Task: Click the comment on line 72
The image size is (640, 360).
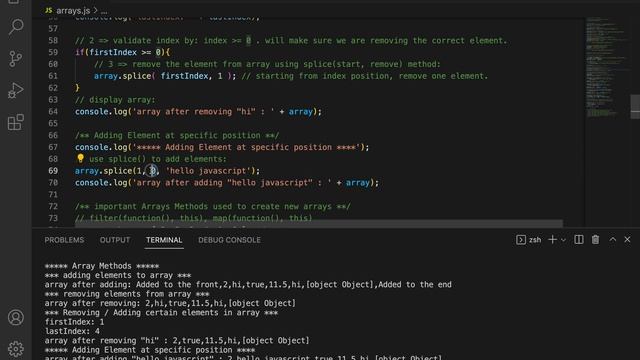Action: 213,206
